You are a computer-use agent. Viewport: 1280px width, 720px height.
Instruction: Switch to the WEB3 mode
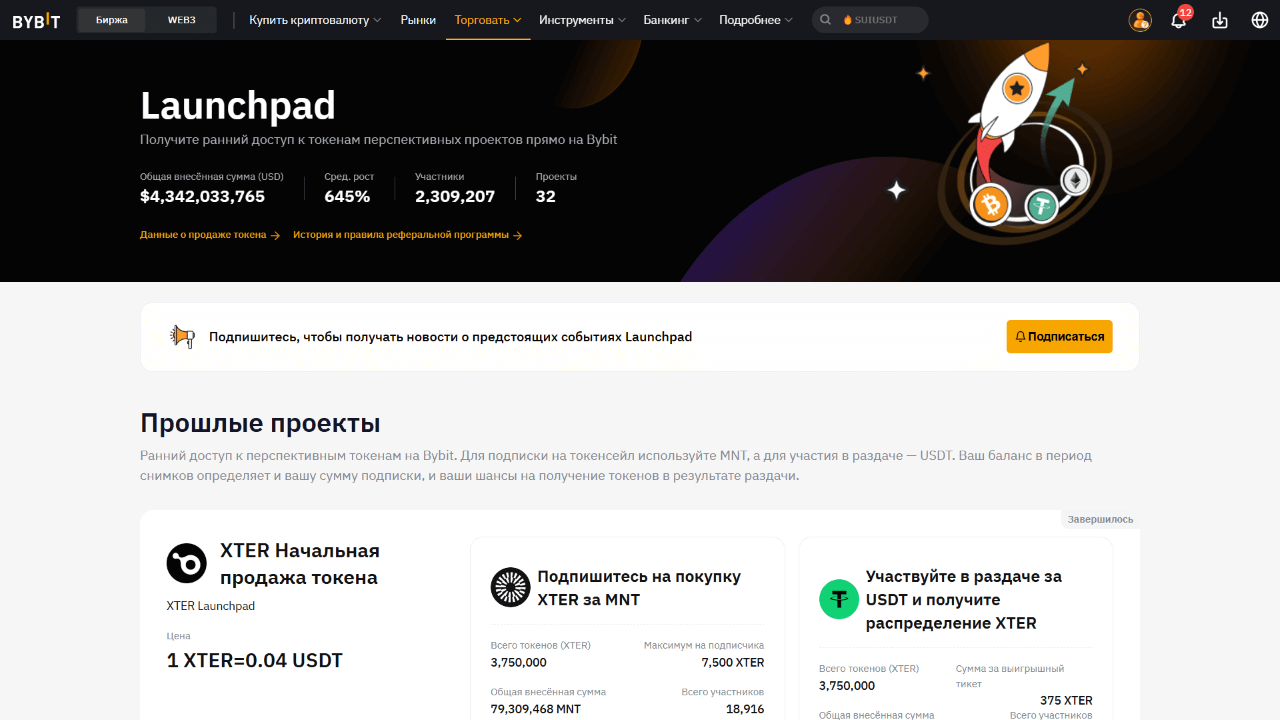coord(181,20)
